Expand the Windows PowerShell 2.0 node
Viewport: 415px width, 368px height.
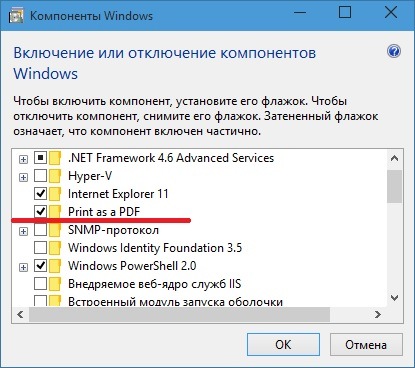click(x=23, y=267)
